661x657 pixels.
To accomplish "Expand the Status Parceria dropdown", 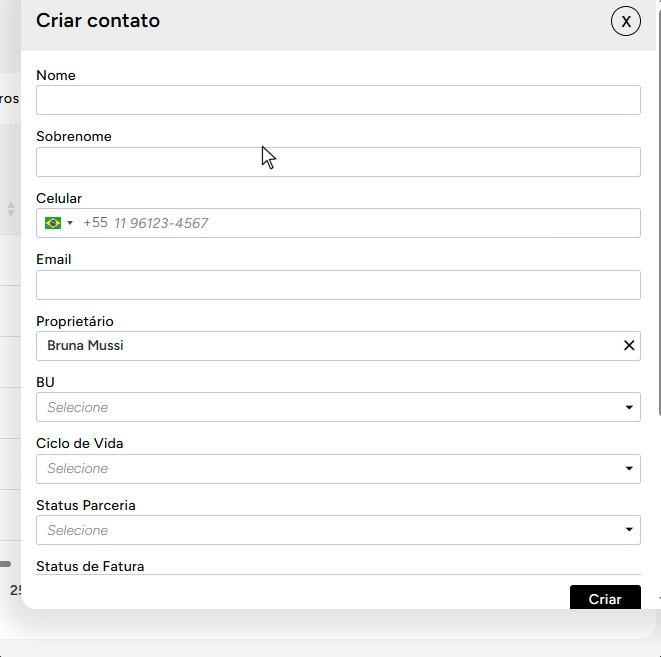I will [x=629, y=530].
